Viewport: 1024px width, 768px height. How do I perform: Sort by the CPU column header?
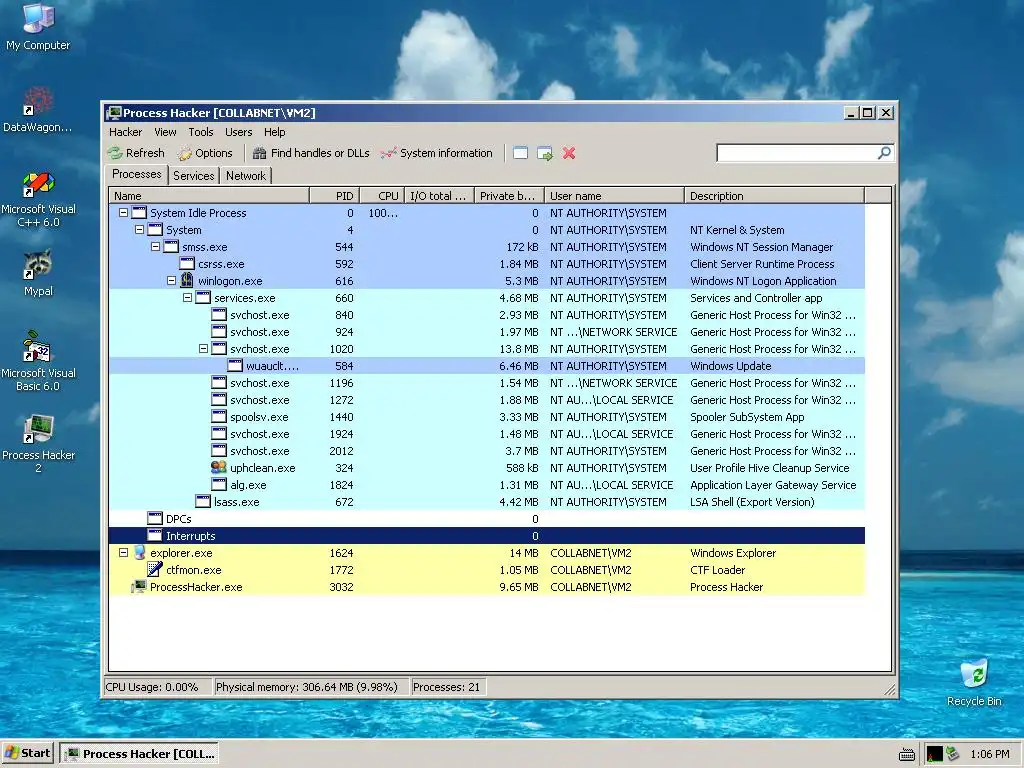[382, 195]
